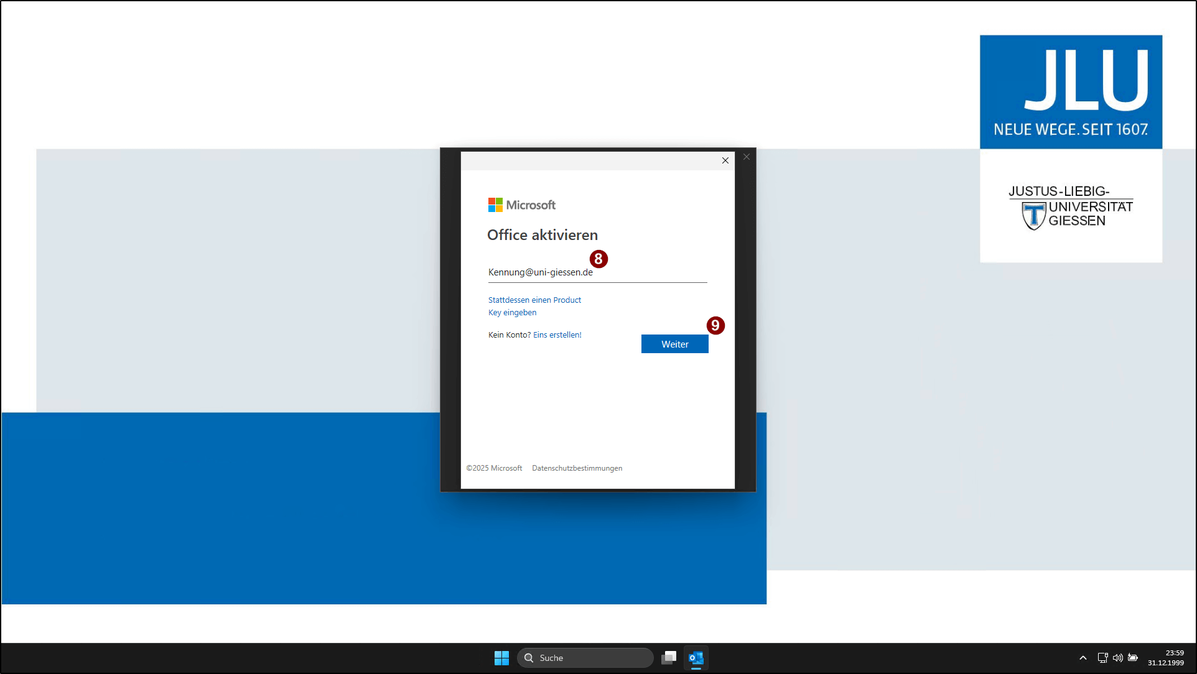This screenshot has width=1197, height=674.
Task: Open the volume tray icon
Action: [x=1118, y=658]
